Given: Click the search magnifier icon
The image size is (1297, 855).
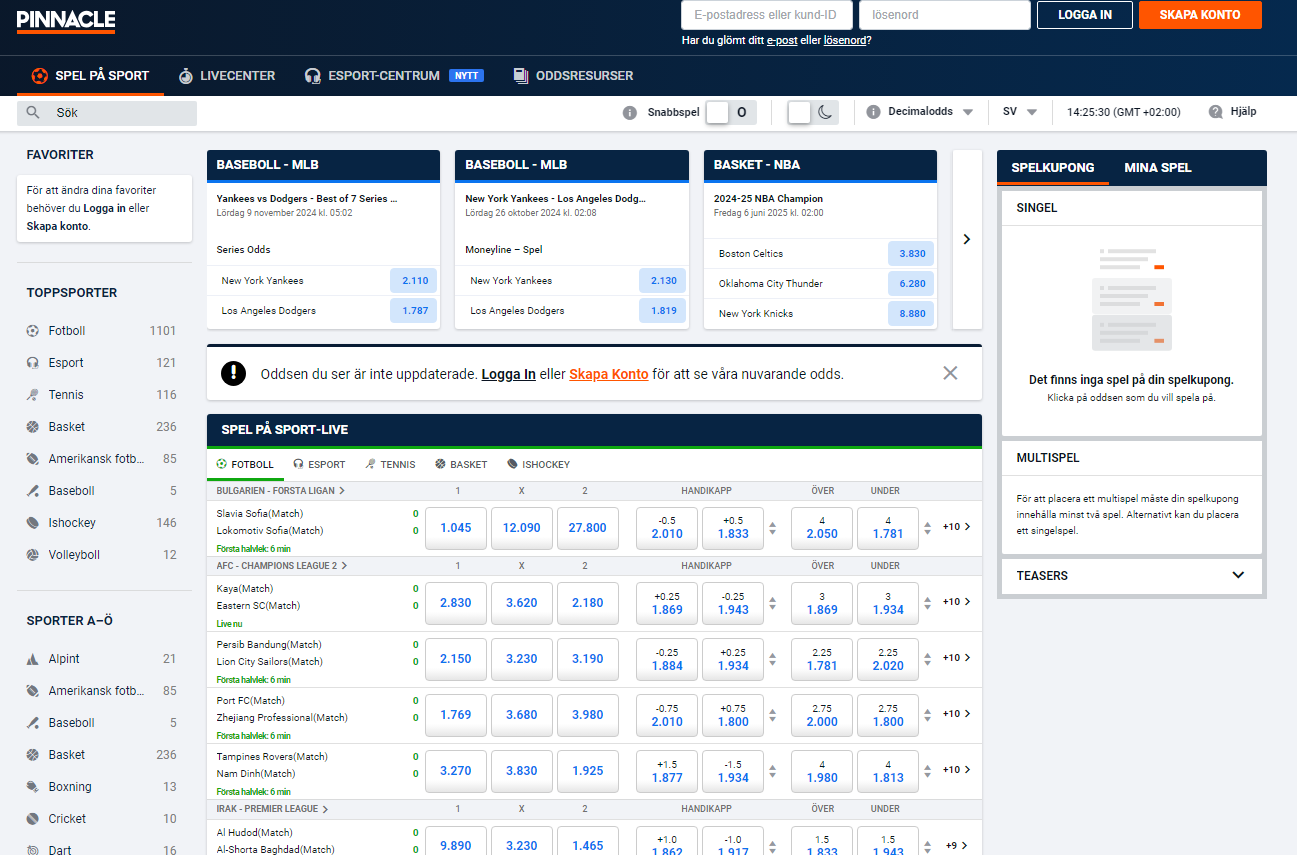Looking at the screenshot, I should (x=33, y=113).
